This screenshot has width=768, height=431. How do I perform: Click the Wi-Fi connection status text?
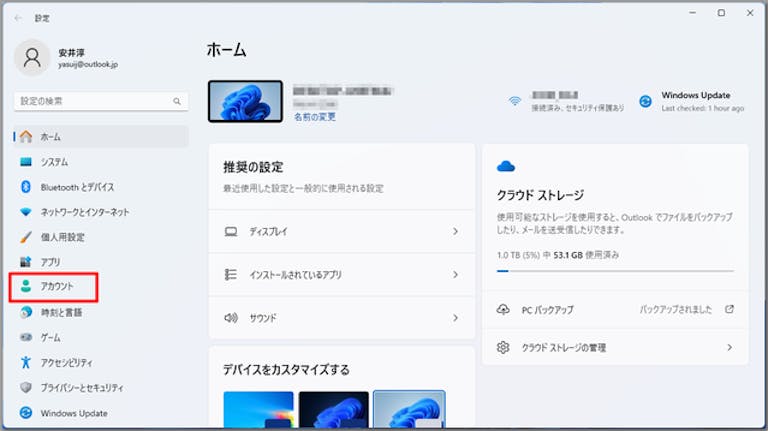coord(578,108)
